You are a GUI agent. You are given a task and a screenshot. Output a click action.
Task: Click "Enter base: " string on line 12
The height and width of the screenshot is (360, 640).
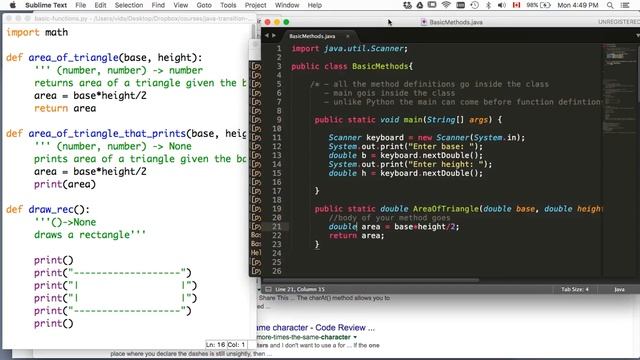pos(441,147)
